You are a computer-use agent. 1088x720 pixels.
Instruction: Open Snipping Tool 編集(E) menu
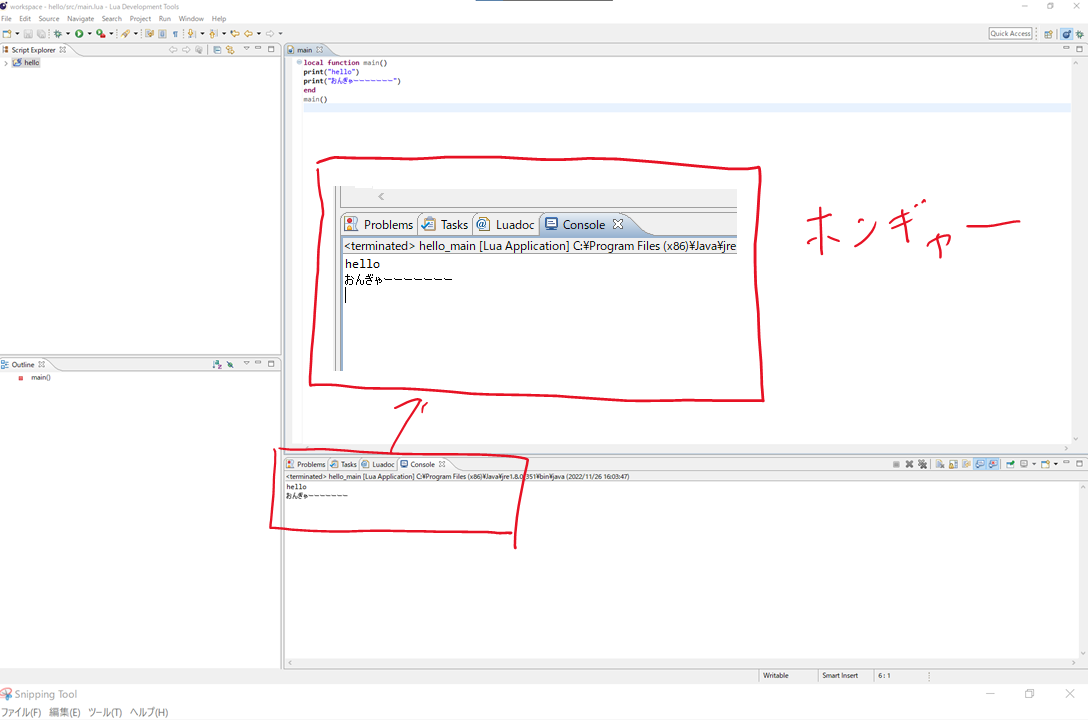pyautogui.click(x=65, y=712)
